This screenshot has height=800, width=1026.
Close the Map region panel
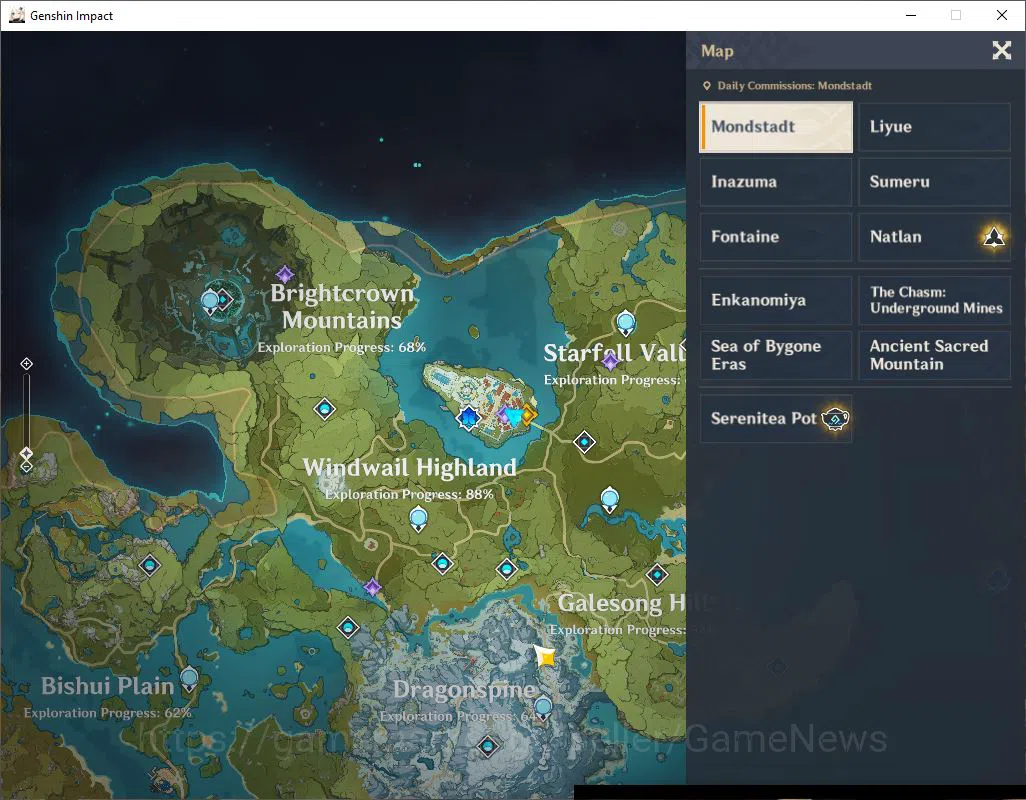coord(1001,50)
